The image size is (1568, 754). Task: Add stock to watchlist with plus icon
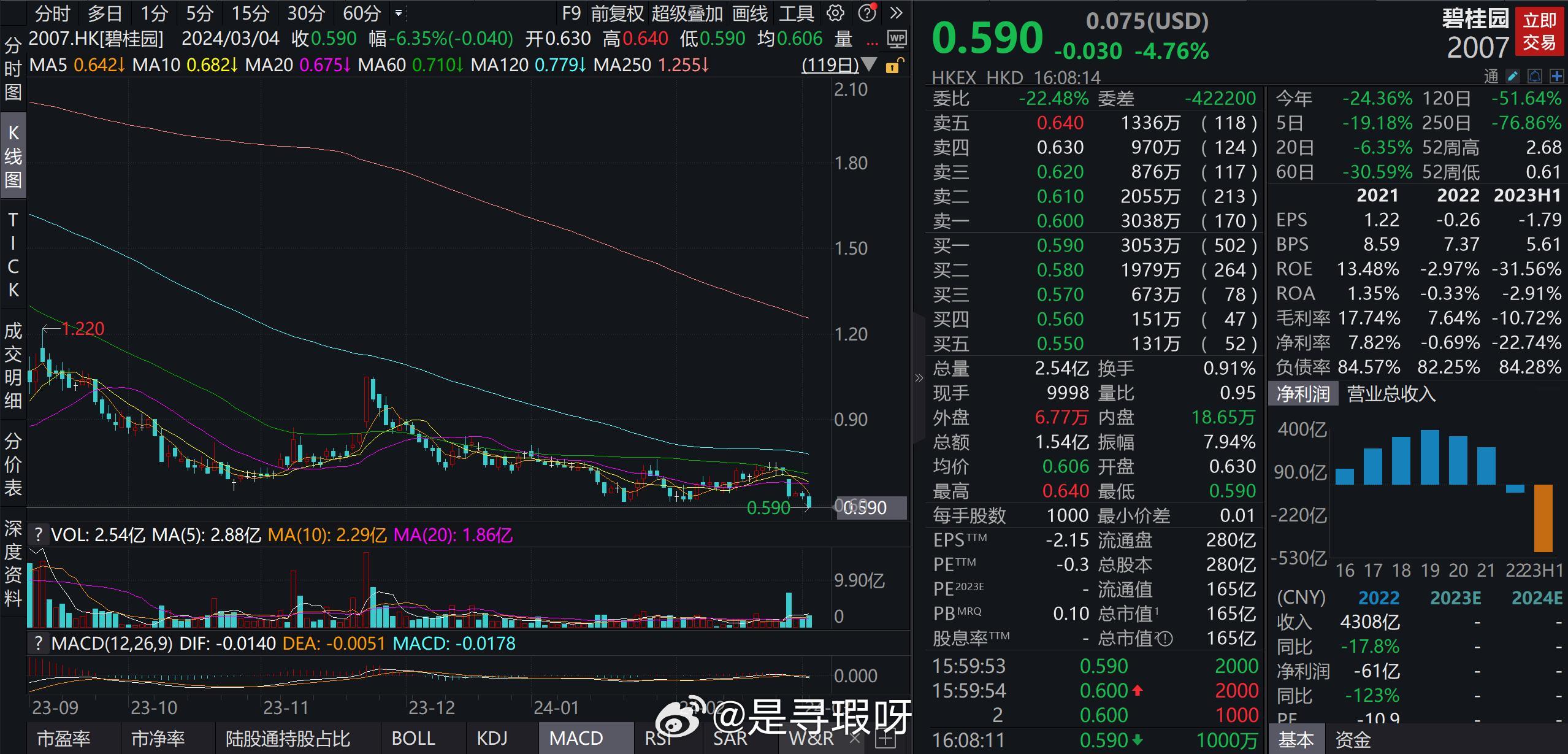coord(1556,76)
